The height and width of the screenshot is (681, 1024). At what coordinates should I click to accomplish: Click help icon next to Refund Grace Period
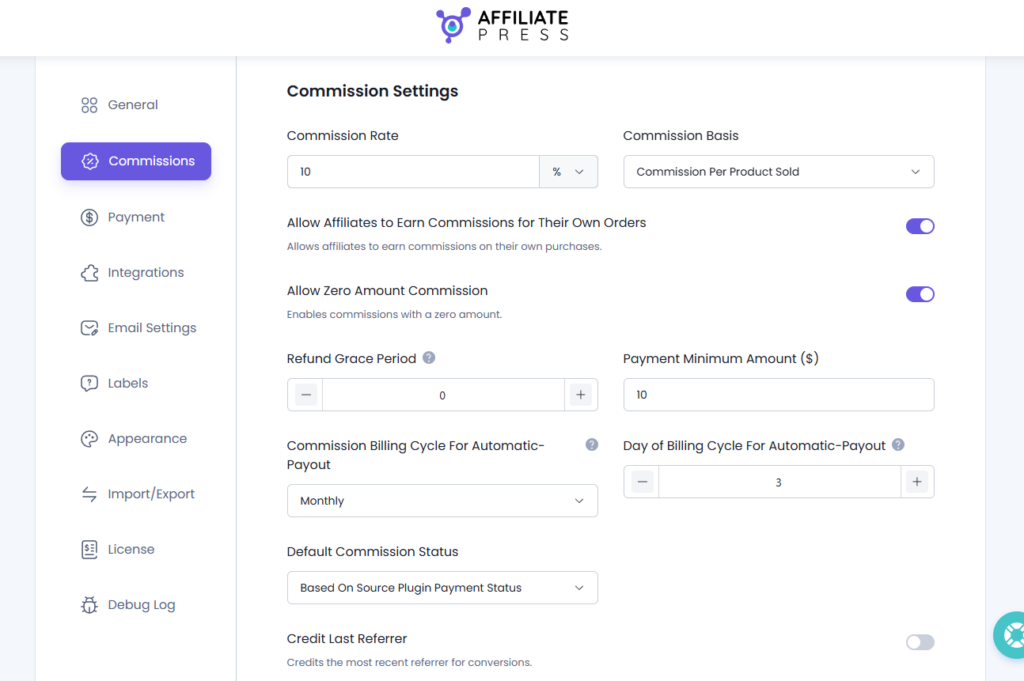429,358
